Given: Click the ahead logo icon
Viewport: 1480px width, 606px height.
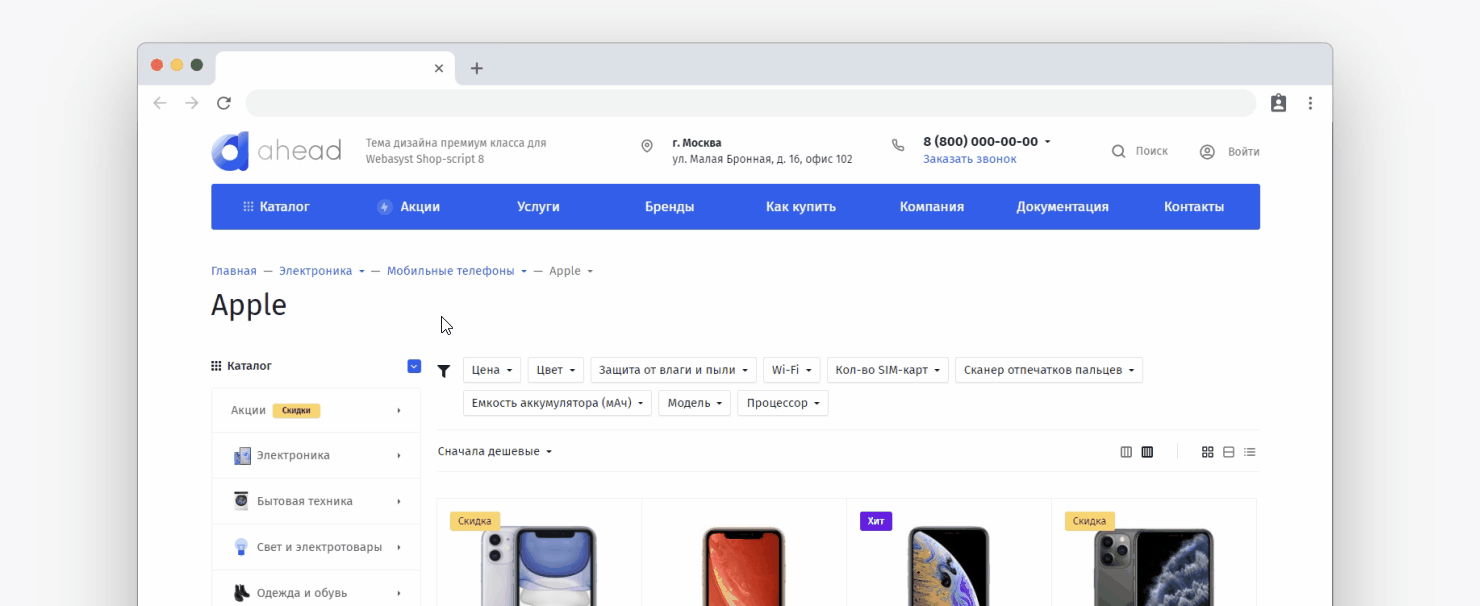Looking at the screenshot, I should (x=230, y=151).
